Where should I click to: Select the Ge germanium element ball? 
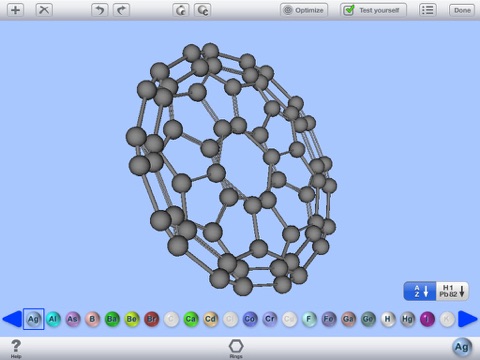(368, 319)
